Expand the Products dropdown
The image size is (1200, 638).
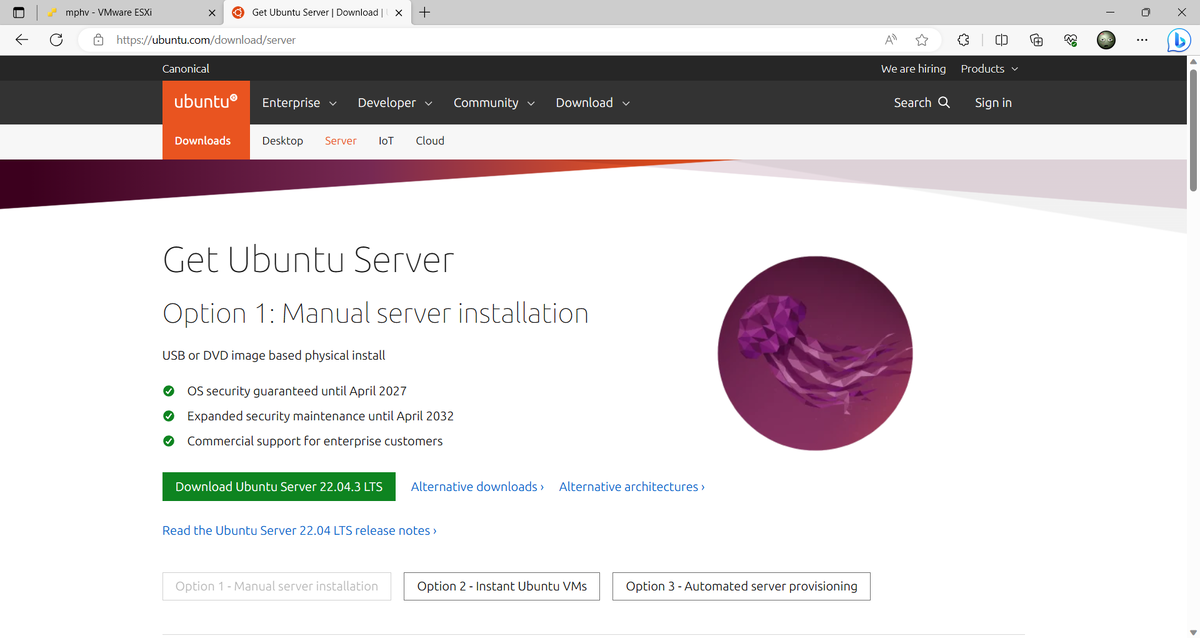pyautogui.click(x=989, y=69)
